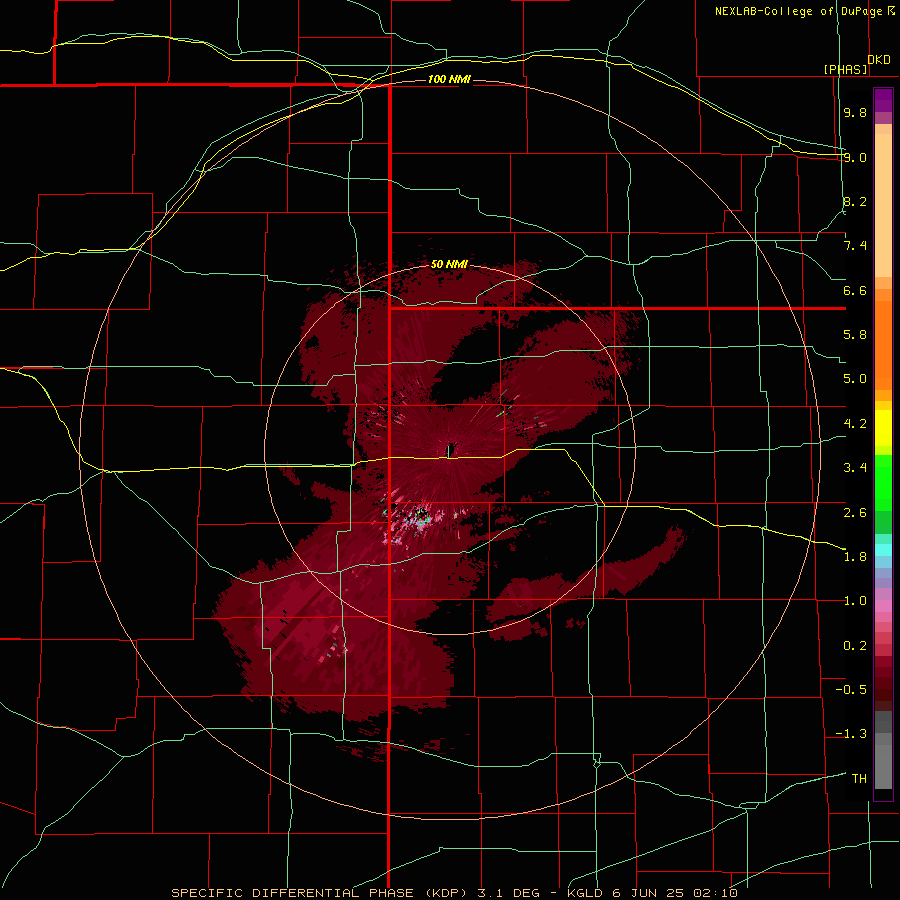Click the 2.6 color scale value
900x900 pixels.
tap(855, 513)
